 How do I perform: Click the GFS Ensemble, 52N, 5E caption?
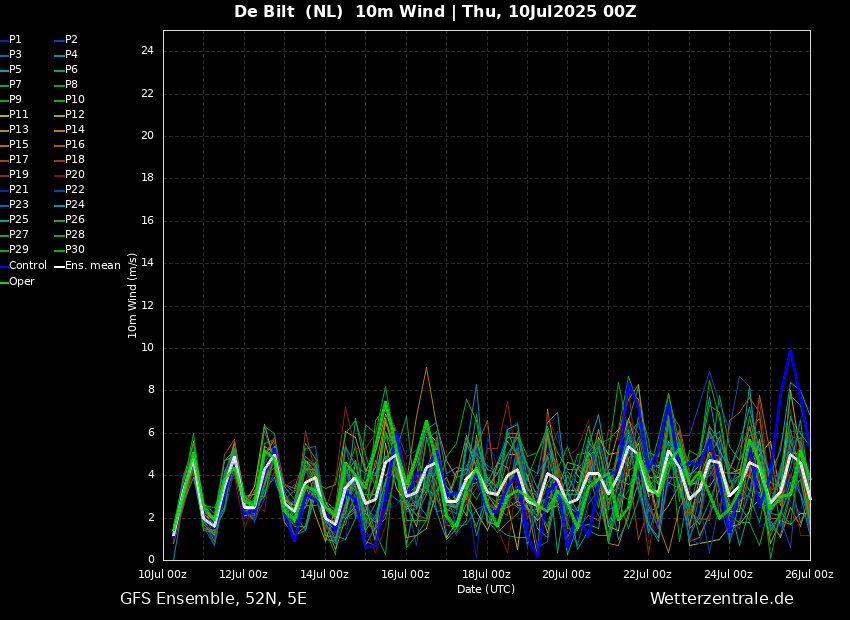pyautogui.click(x=213, y=599)
